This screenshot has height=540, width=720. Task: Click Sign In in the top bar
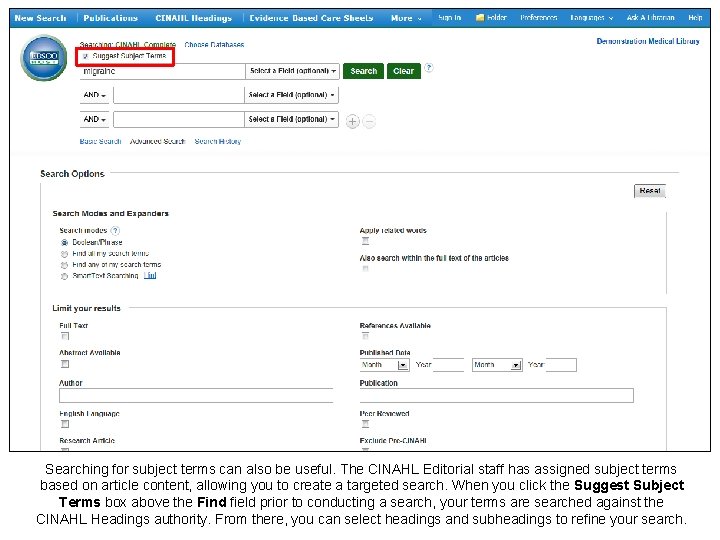[450, 18]
